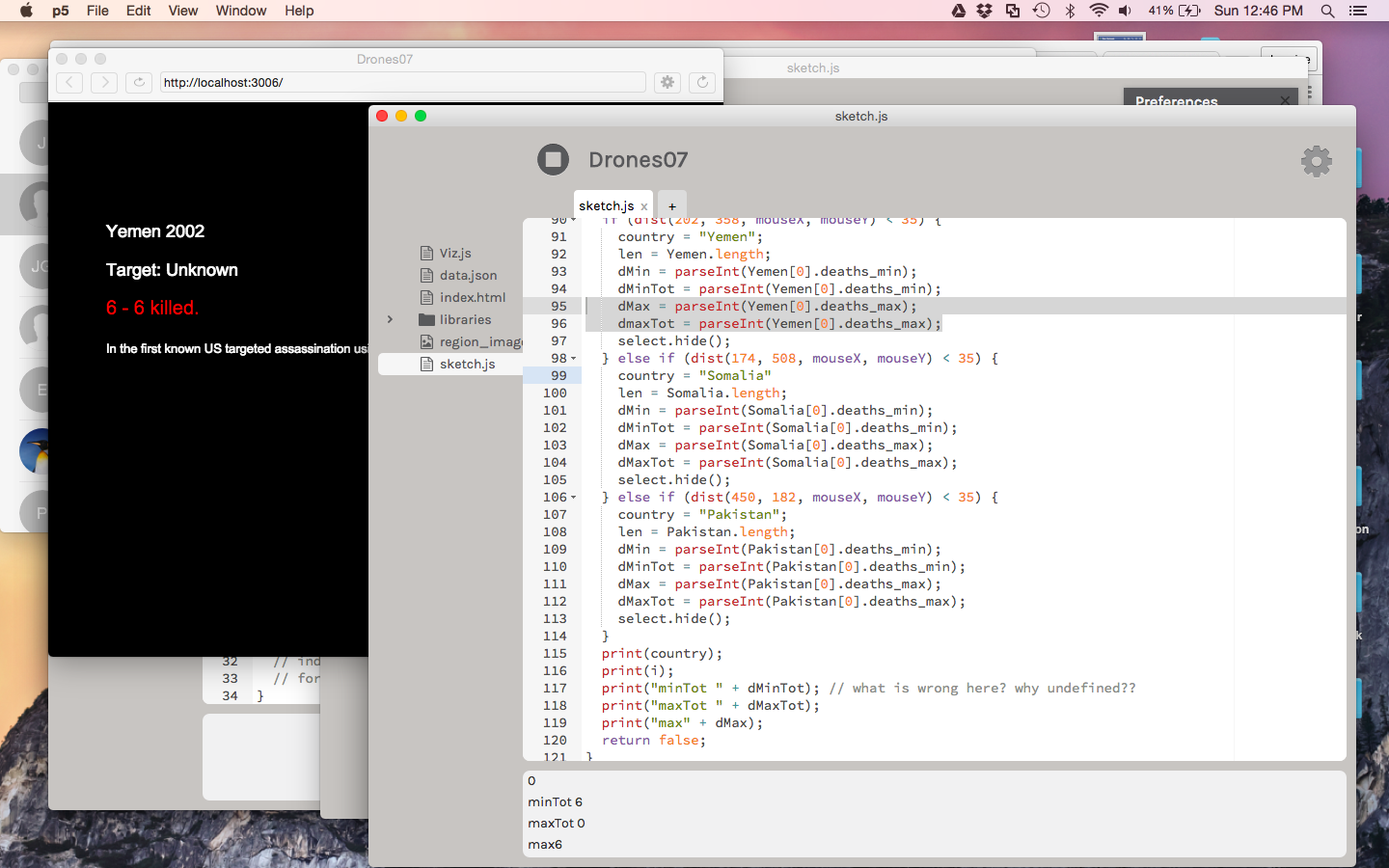Click the localhost:3006 address field

pyautogui.click(x=401, y=83)
